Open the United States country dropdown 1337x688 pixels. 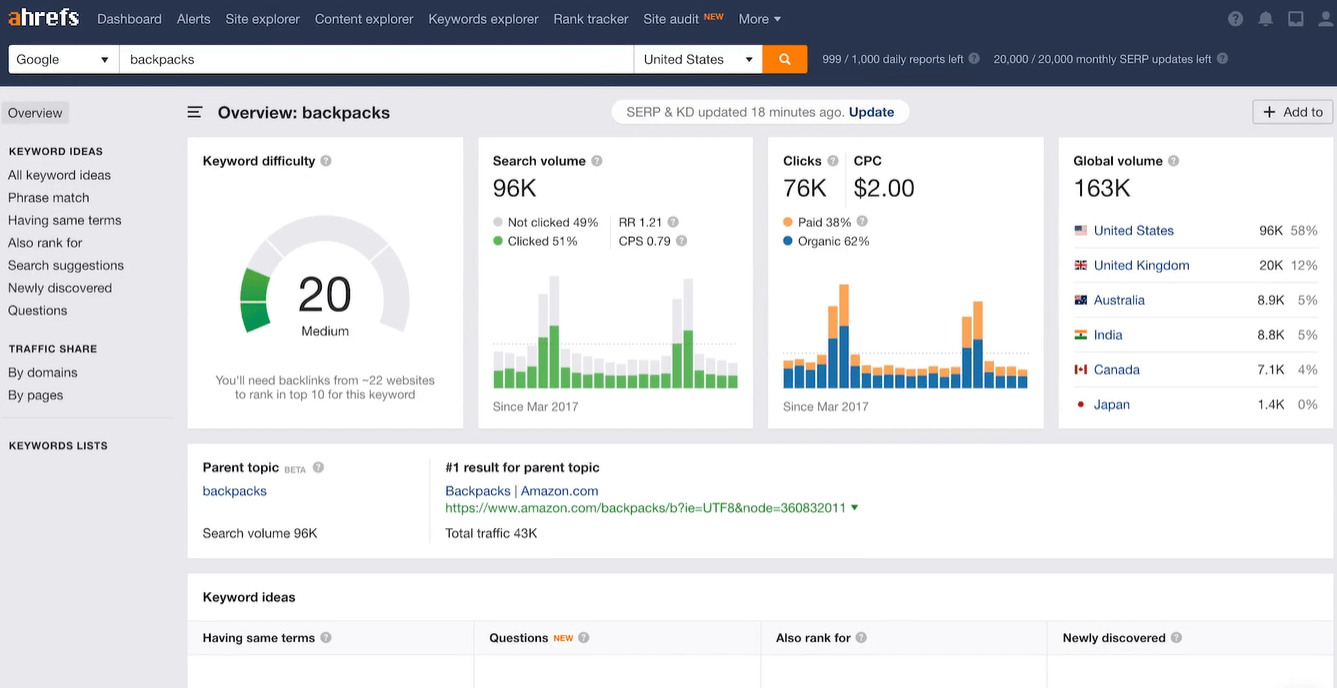click(x=697, y=59)
